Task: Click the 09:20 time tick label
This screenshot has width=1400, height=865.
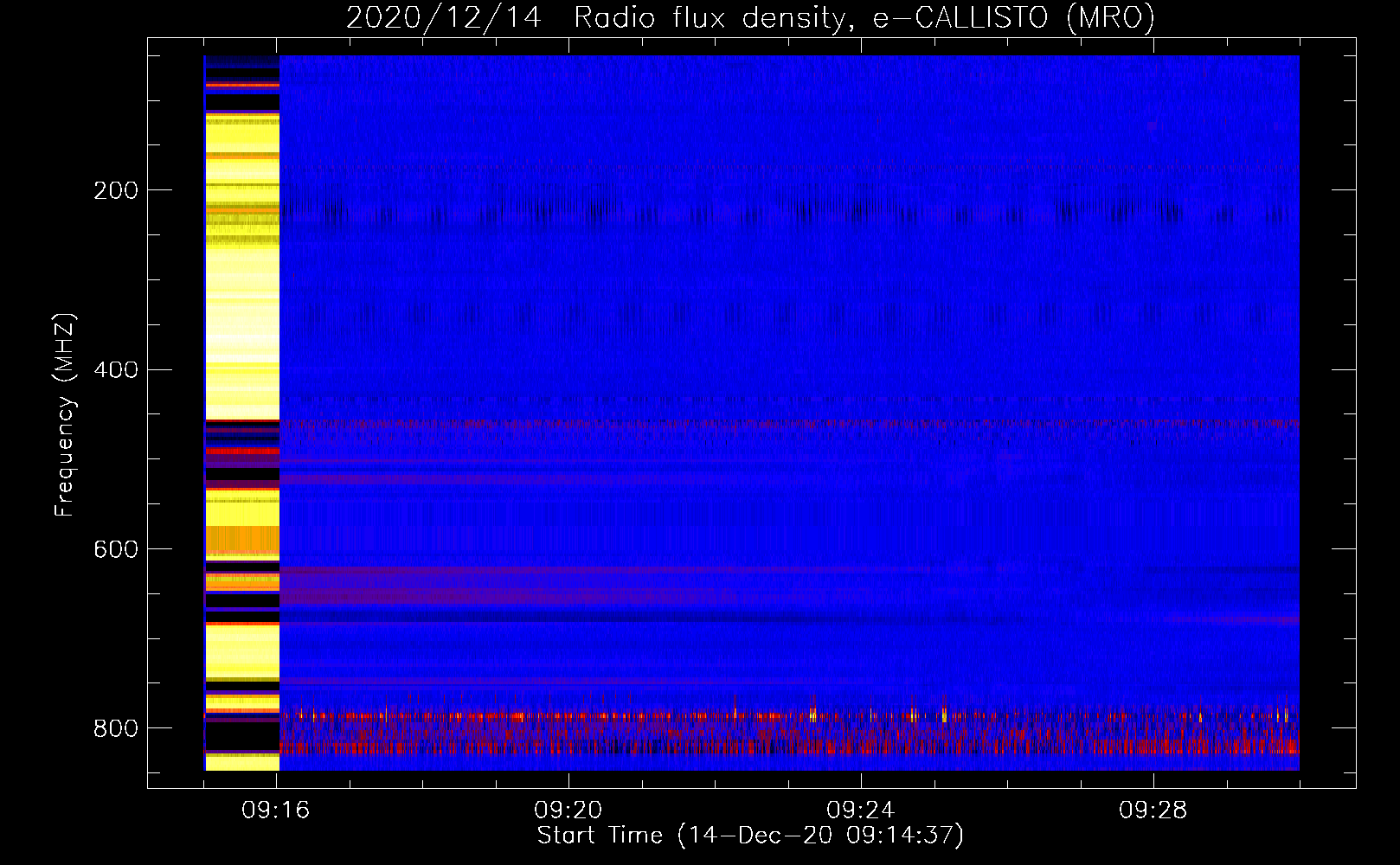Action: [x=568, y=811]
